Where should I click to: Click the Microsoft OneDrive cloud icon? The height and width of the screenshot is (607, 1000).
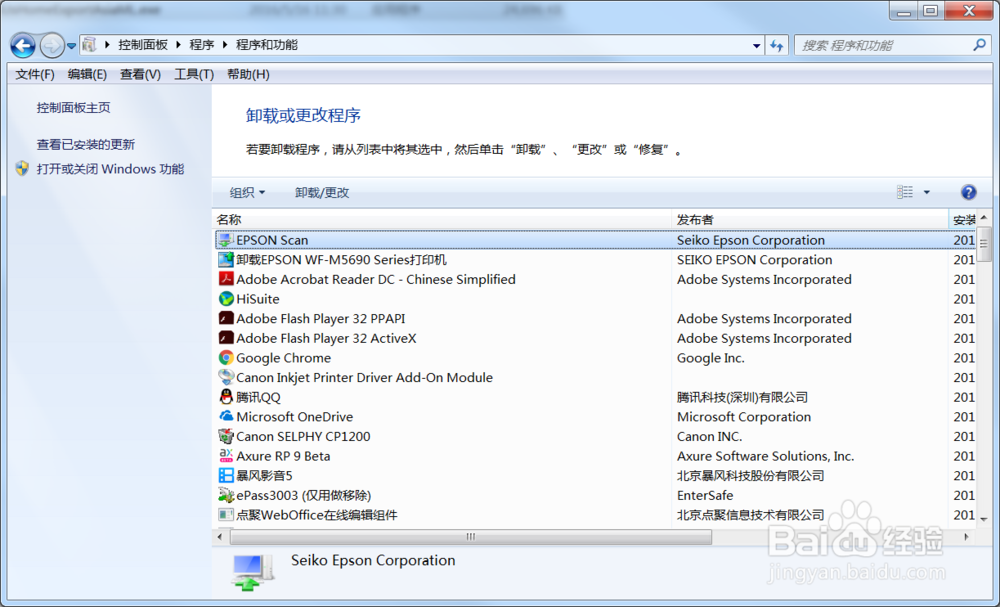[x=225, y=416]
